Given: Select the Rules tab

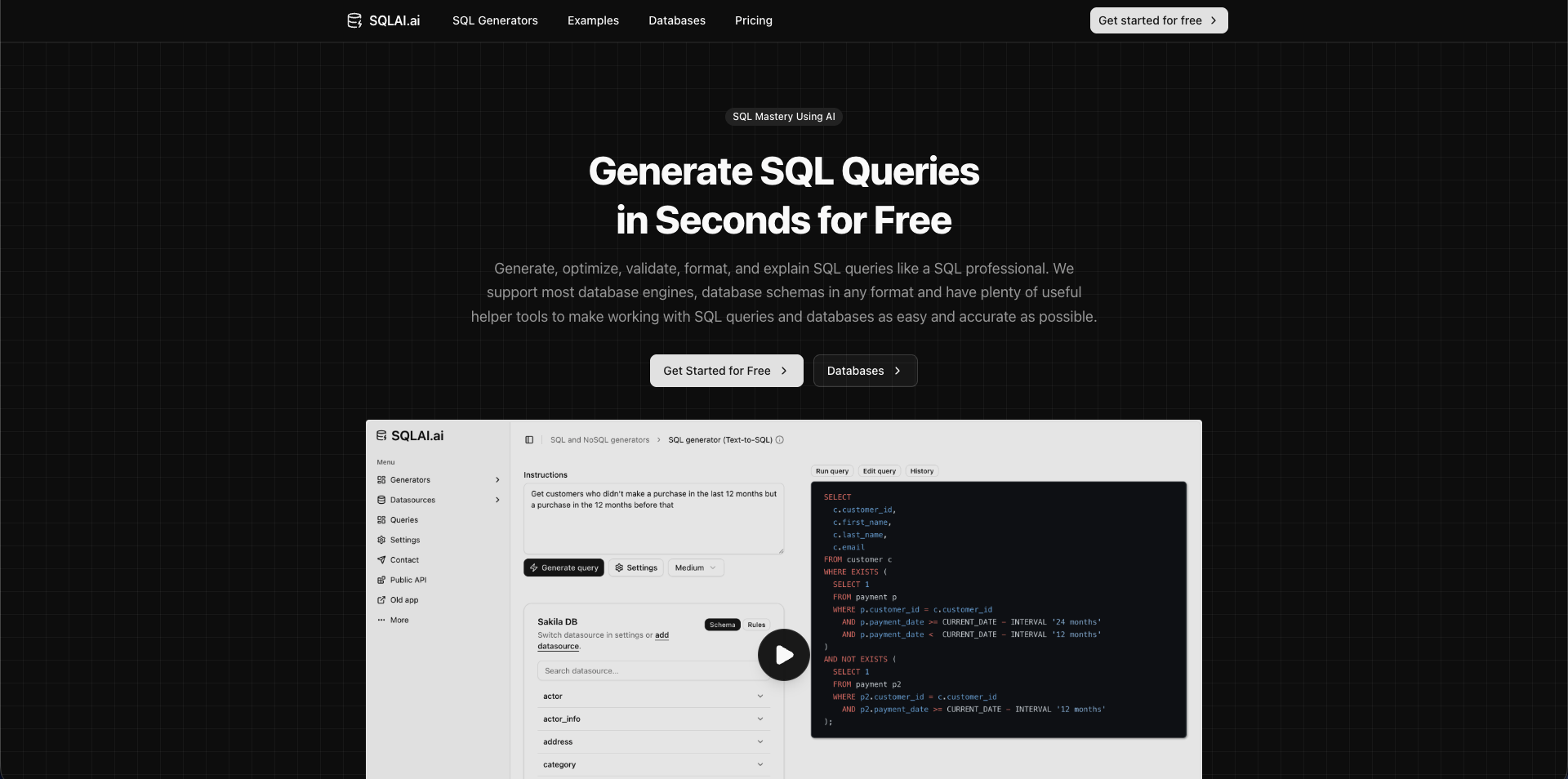Looking at the screenshot, I should [x=756, y=625].
